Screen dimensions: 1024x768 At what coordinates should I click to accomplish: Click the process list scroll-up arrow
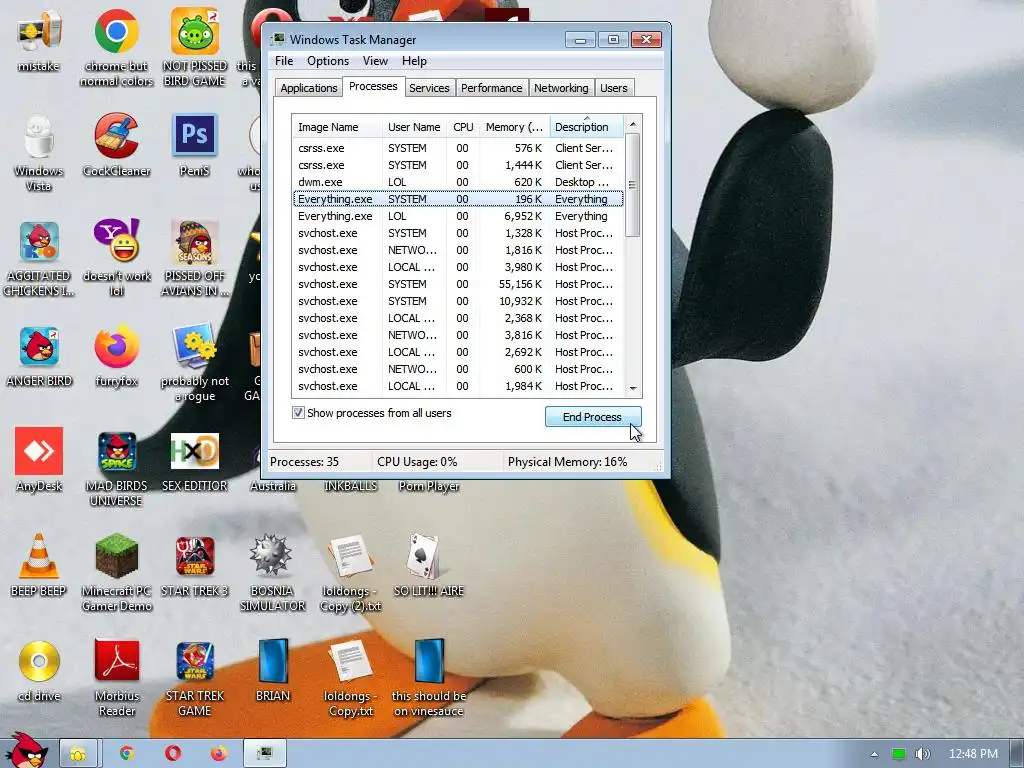coord(632,123)
